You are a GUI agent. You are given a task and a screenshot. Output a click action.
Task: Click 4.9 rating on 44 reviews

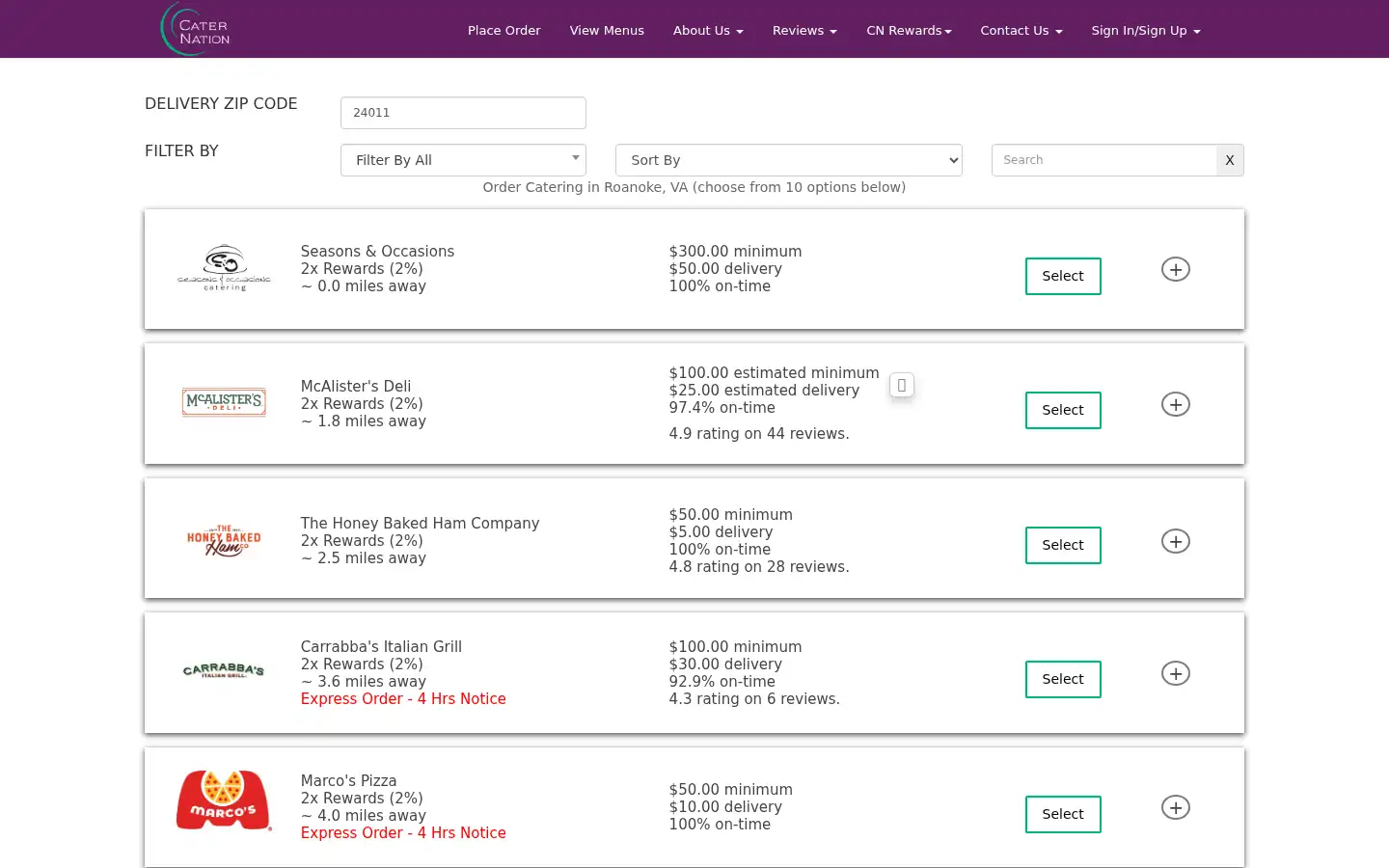759,434
